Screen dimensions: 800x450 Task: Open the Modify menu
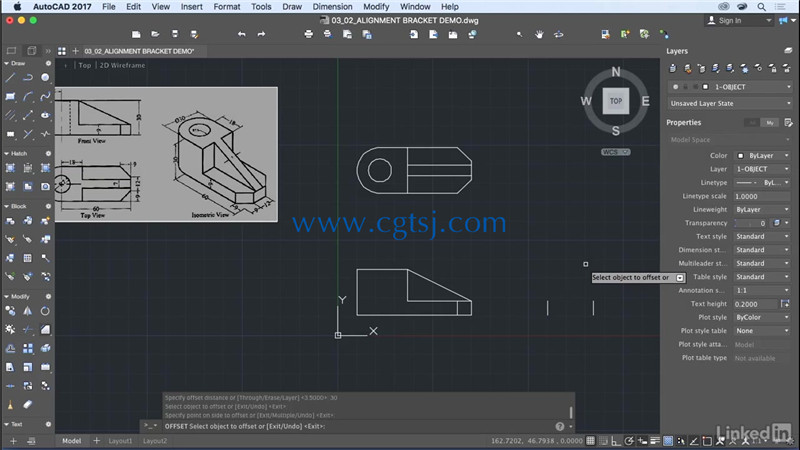click(x=376, y=7)
